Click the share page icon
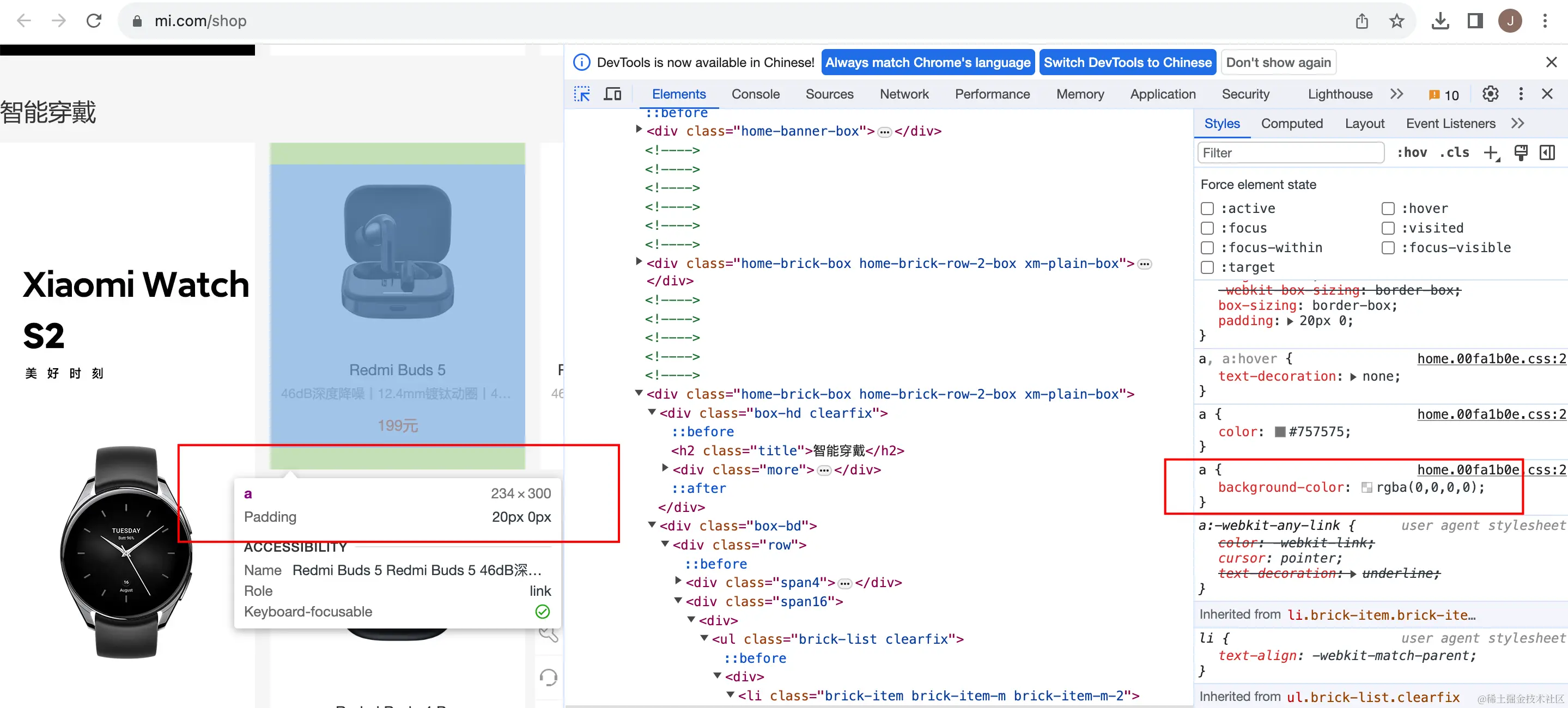This screenshot has width=1568, height=708. point(1362,21)
